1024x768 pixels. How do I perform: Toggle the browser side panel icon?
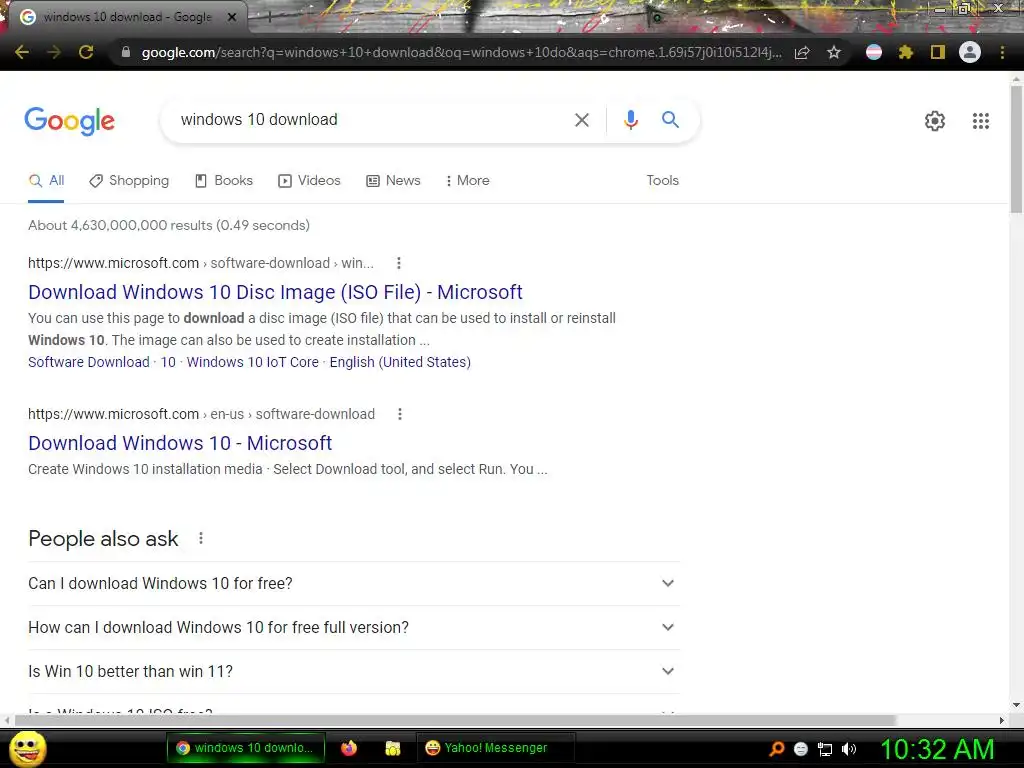click(x=938, y=52)
